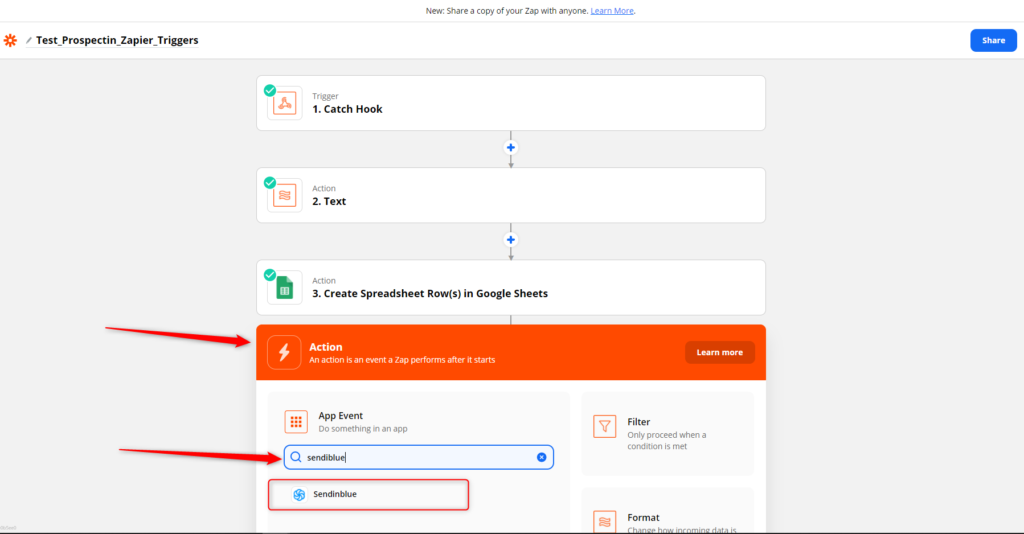Click green checkmark on Text step
The width and height of the screenshot is (1024, 534).
270,183
